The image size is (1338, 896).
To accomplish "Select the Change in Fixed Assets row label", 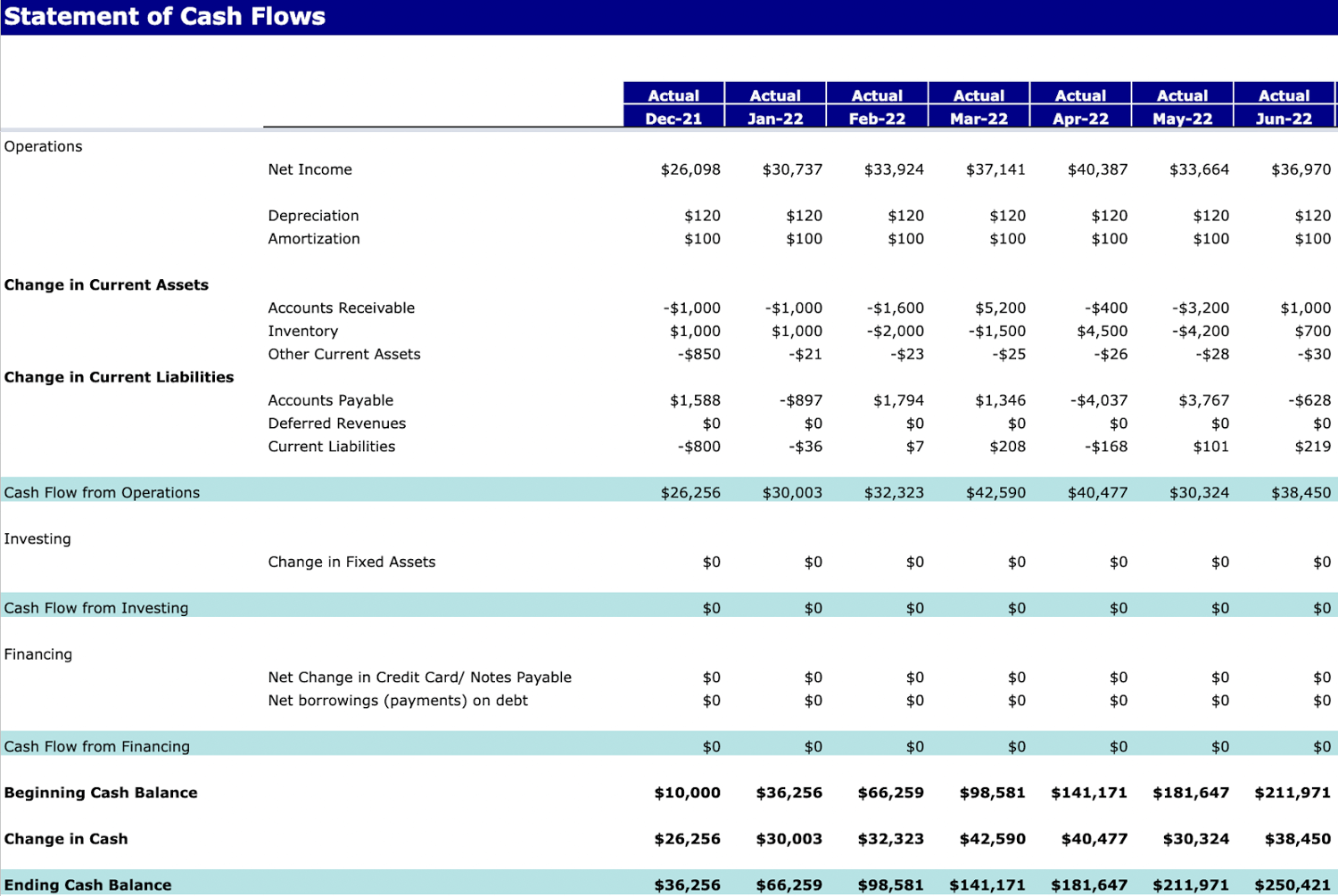I will 351,562.
